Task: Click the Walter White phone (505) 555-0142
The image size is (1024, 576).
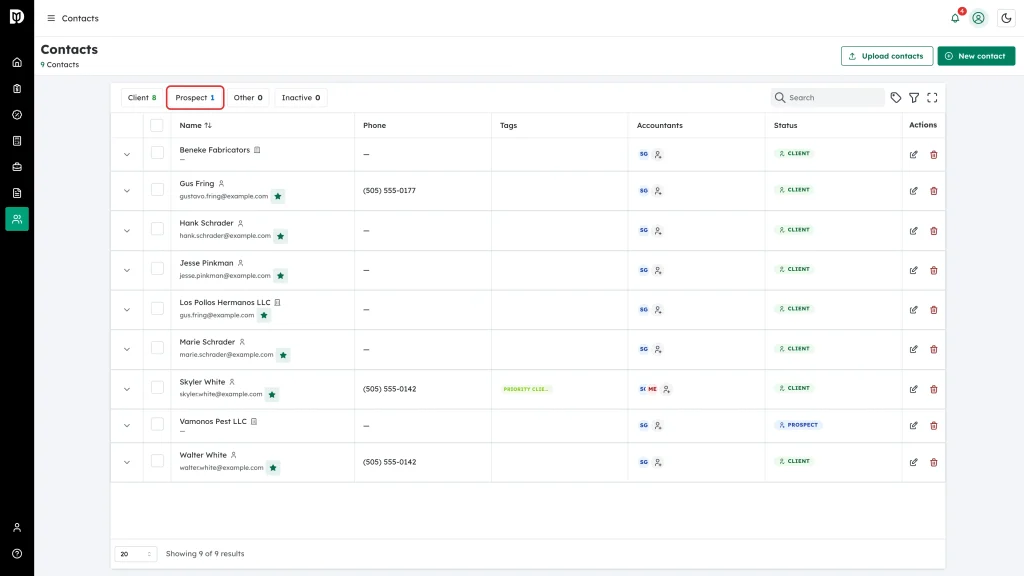Action: (x=389, y=462)
